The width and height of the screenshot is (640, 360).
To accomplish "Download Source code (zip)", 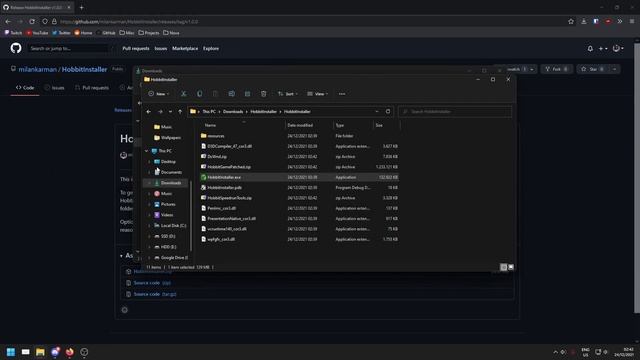I will point(152,282).
